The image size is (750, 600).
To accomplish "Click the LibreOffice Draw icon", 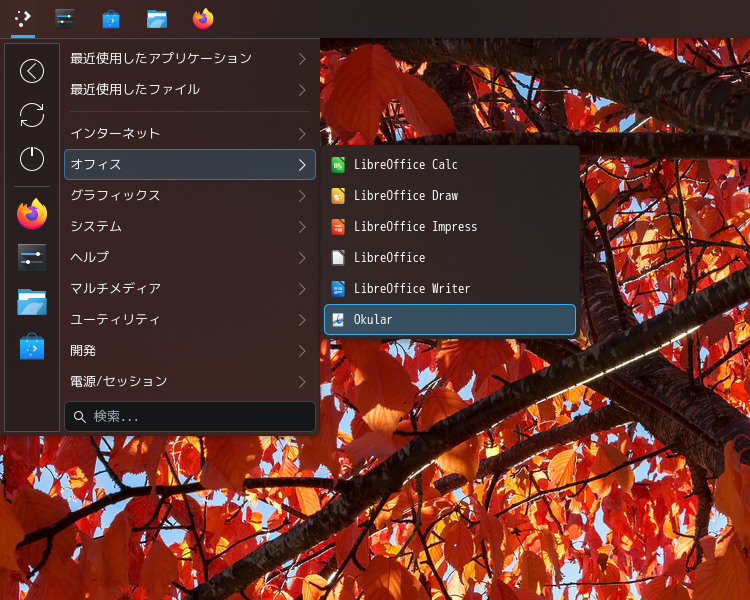I will tap(338, 196).
